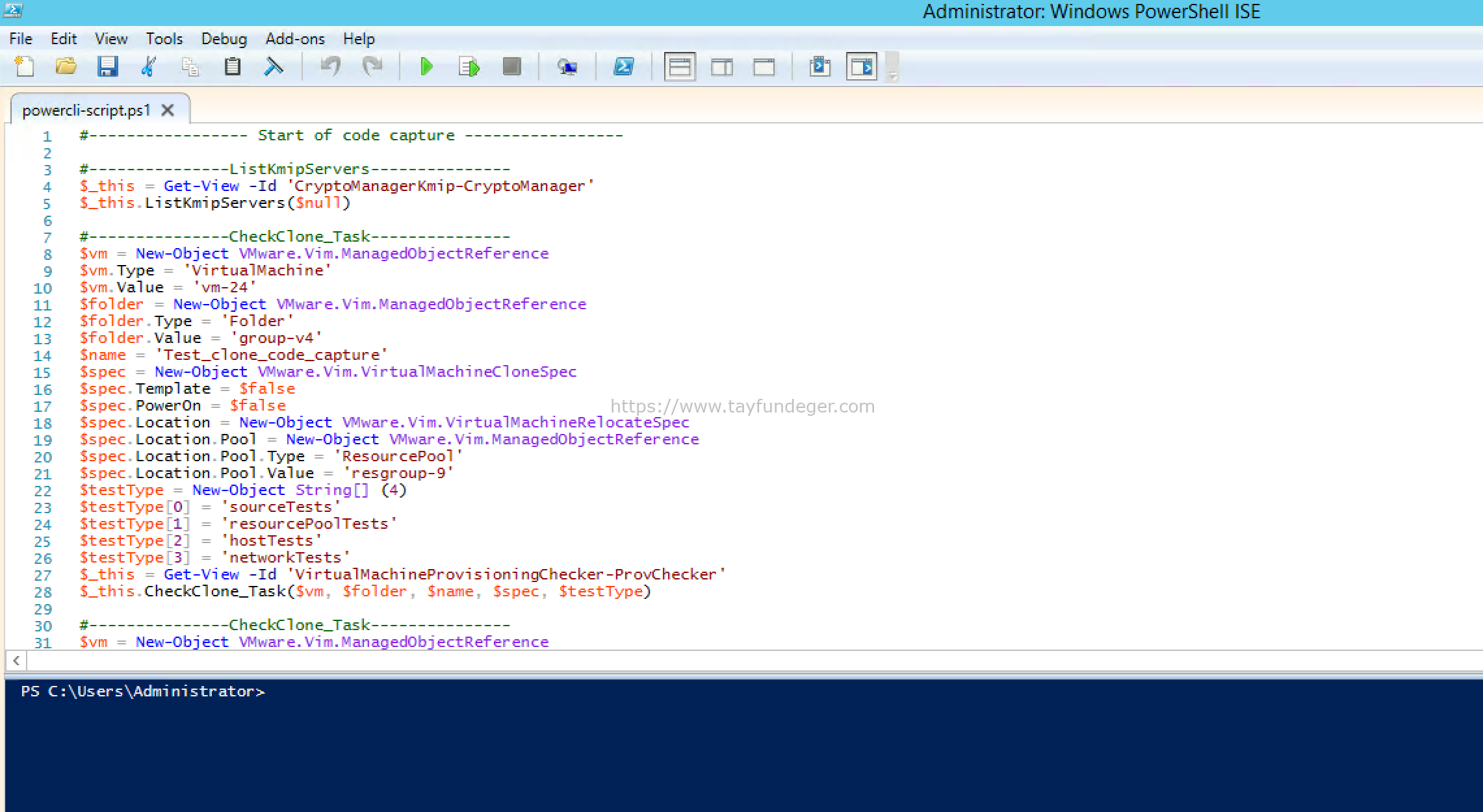Click 'ResourcePool' string on line 20
Screen dimensions: 1483x812
[x=398, y=457]
